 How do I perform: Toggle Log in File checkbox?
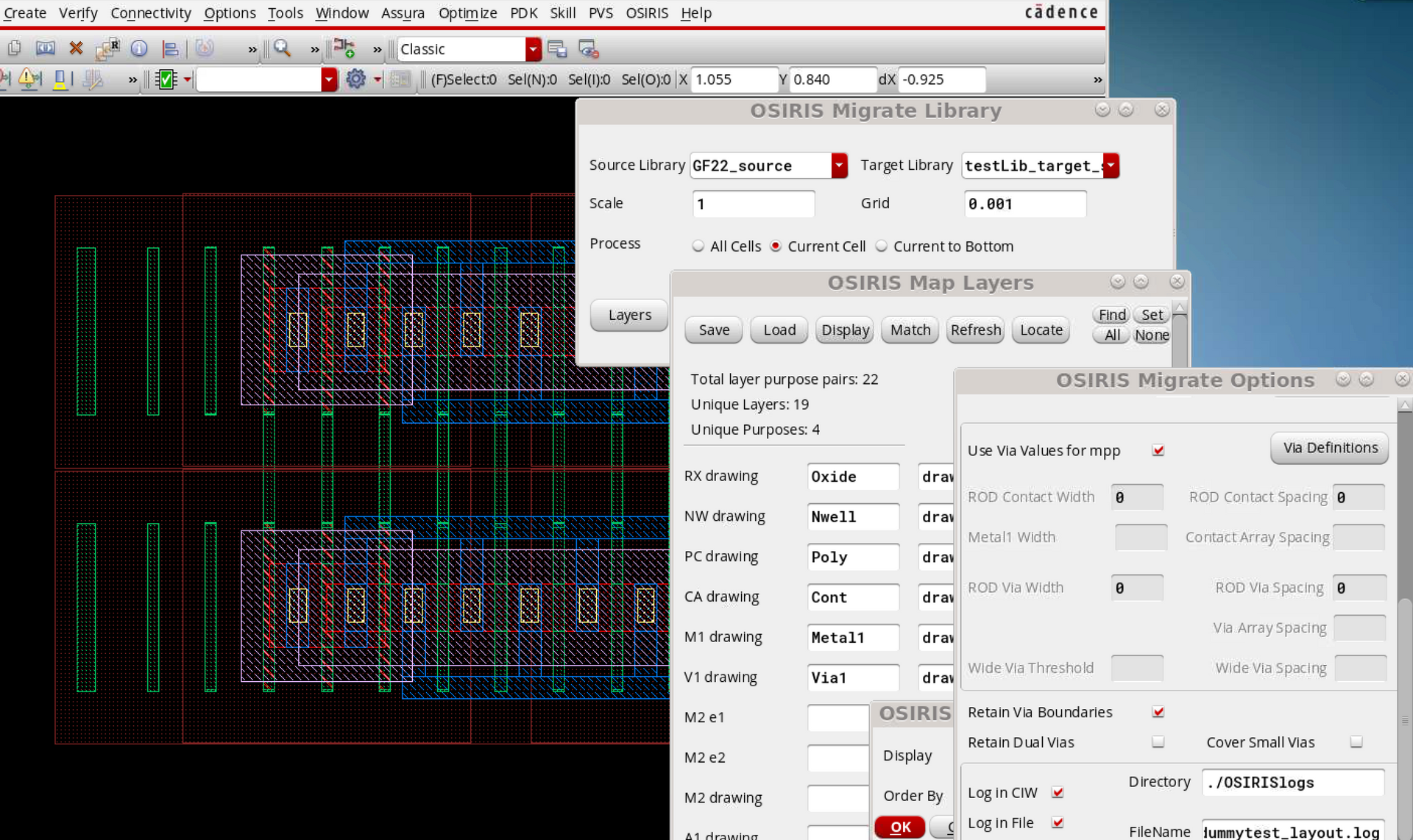(x=1058, y=823)
